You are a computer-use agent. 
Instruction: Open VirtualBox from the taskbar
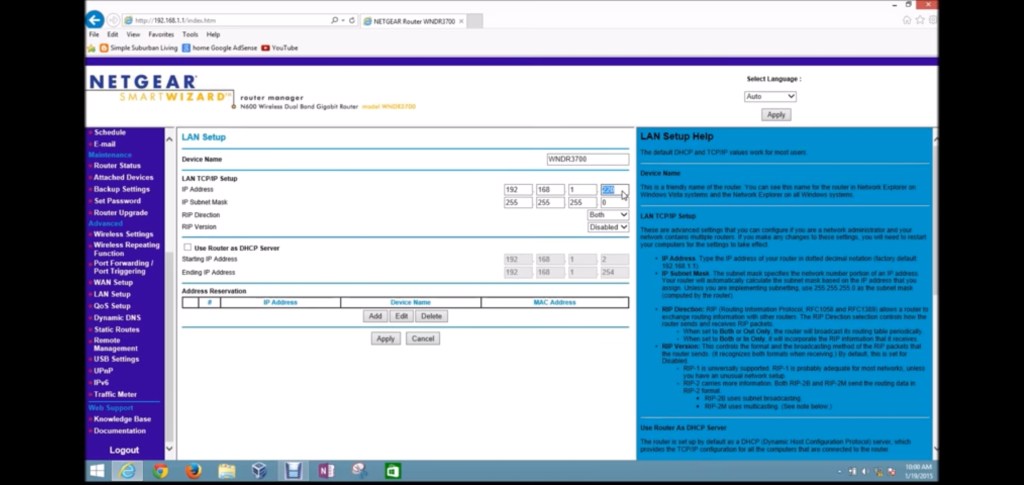click(259, 471)
